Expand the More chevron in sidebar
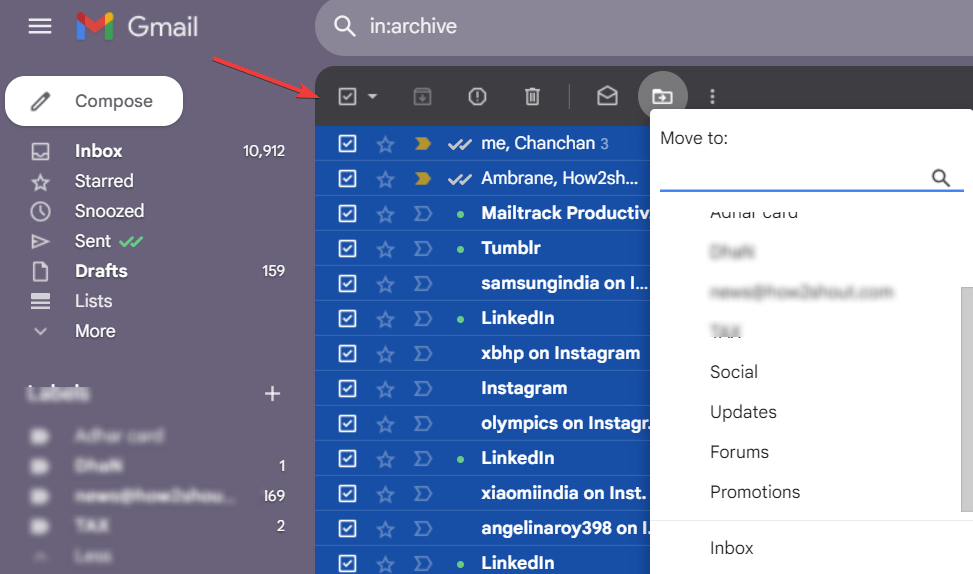This screenshot has width=973, height=574. pos(40,331)
